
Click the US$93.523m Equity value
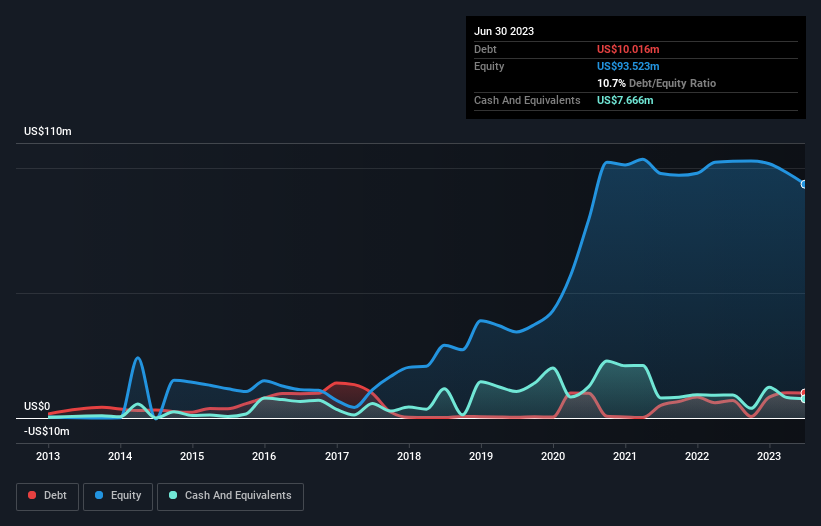(x=628, y=66)
